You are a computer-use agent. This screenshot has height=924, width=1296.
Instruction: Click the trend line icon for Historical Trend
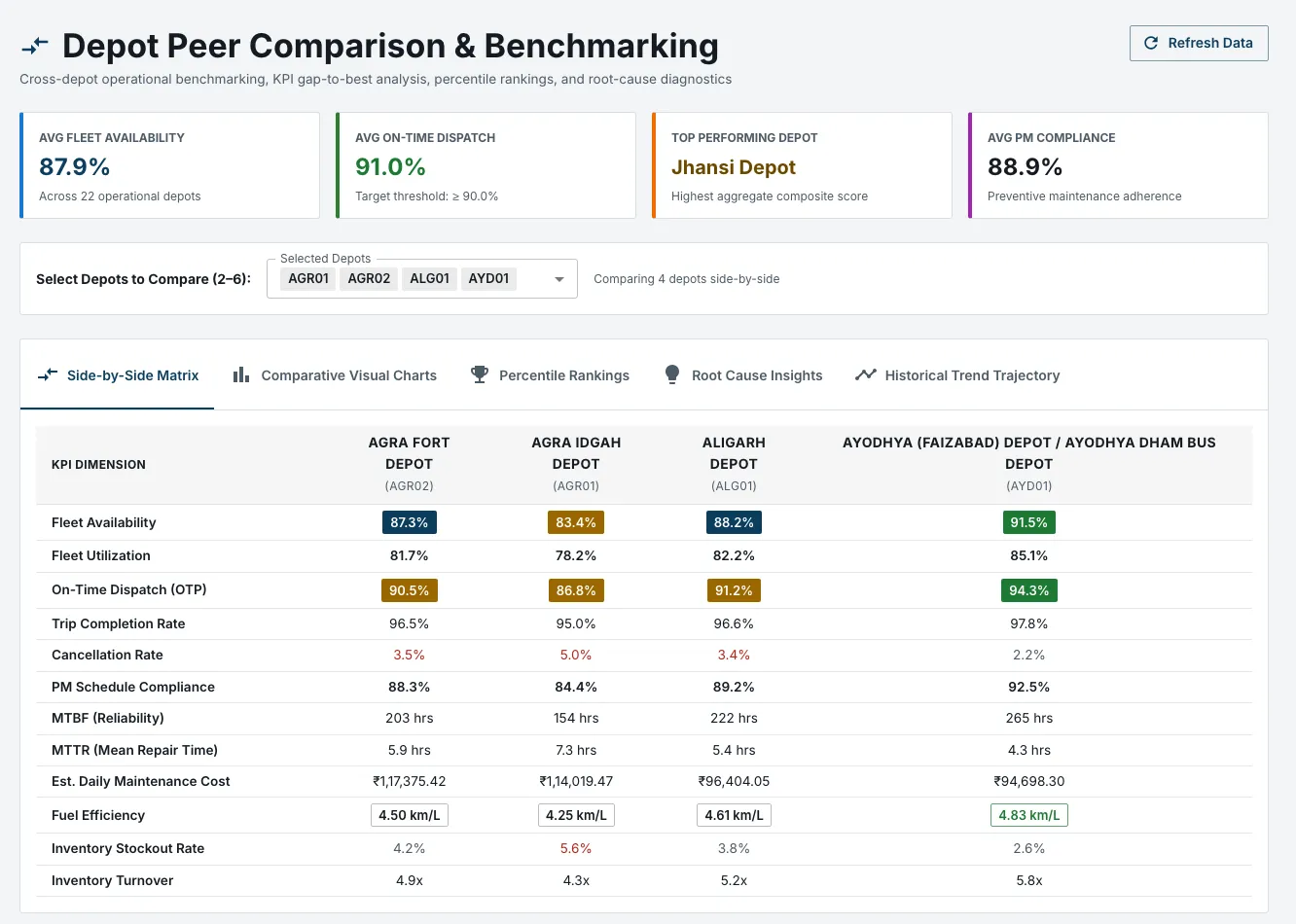coord(865,374)
